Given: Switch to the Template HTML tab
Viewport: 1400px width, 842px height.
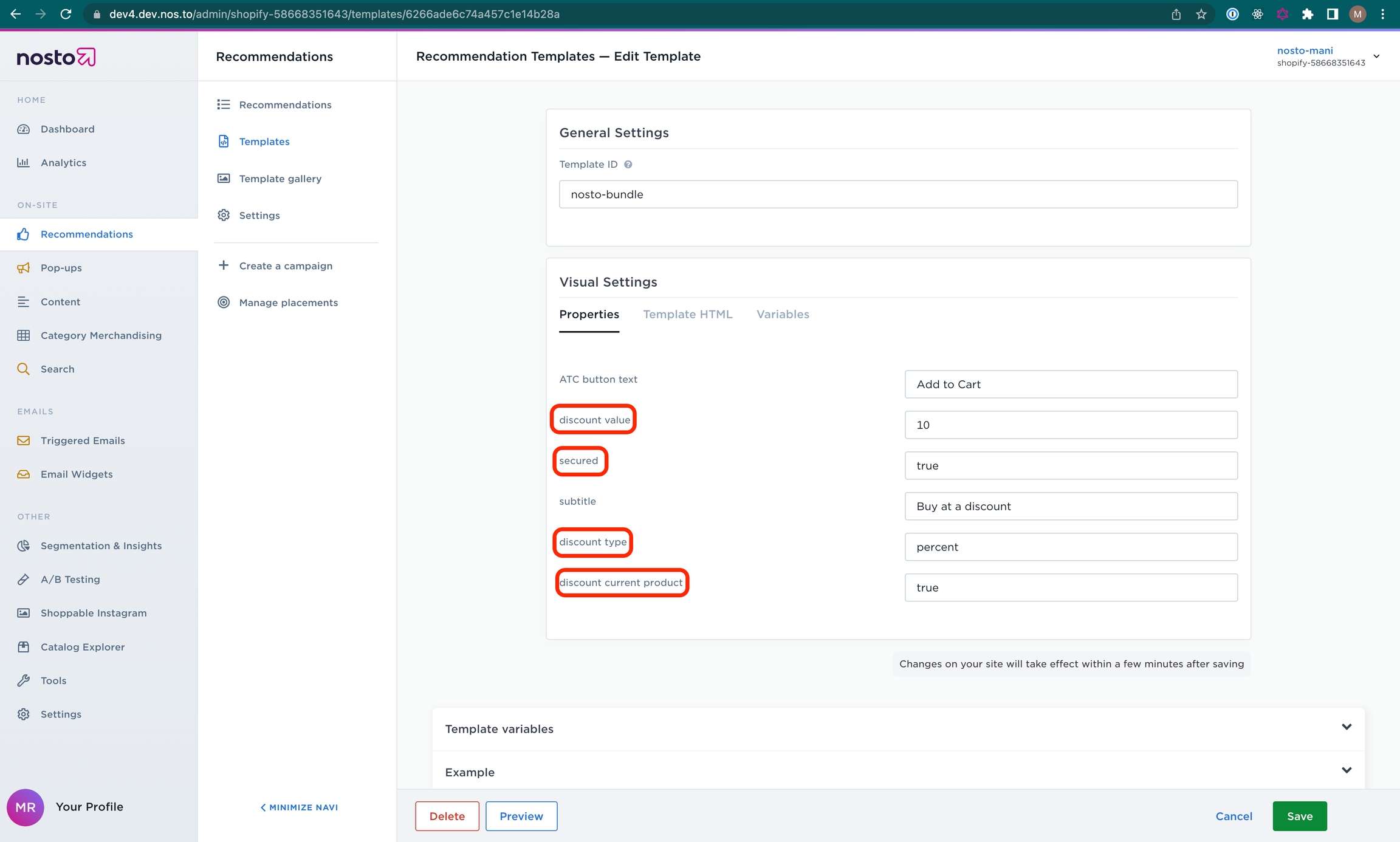Looking at the screenshot, I should [x=687, y=314].
